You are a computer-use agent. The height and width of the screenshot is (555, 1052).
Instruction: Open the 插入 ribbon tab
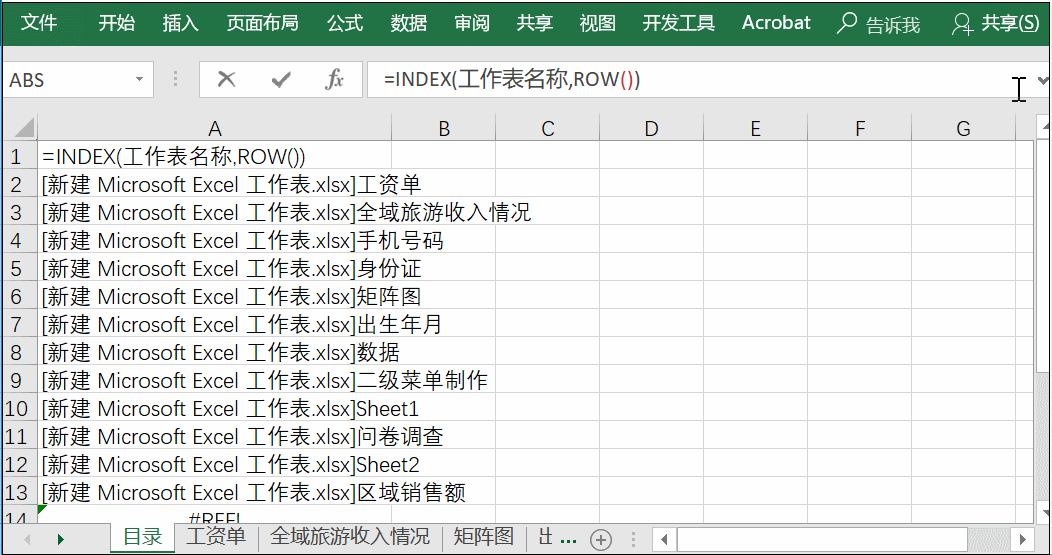[x=180, y=23]
